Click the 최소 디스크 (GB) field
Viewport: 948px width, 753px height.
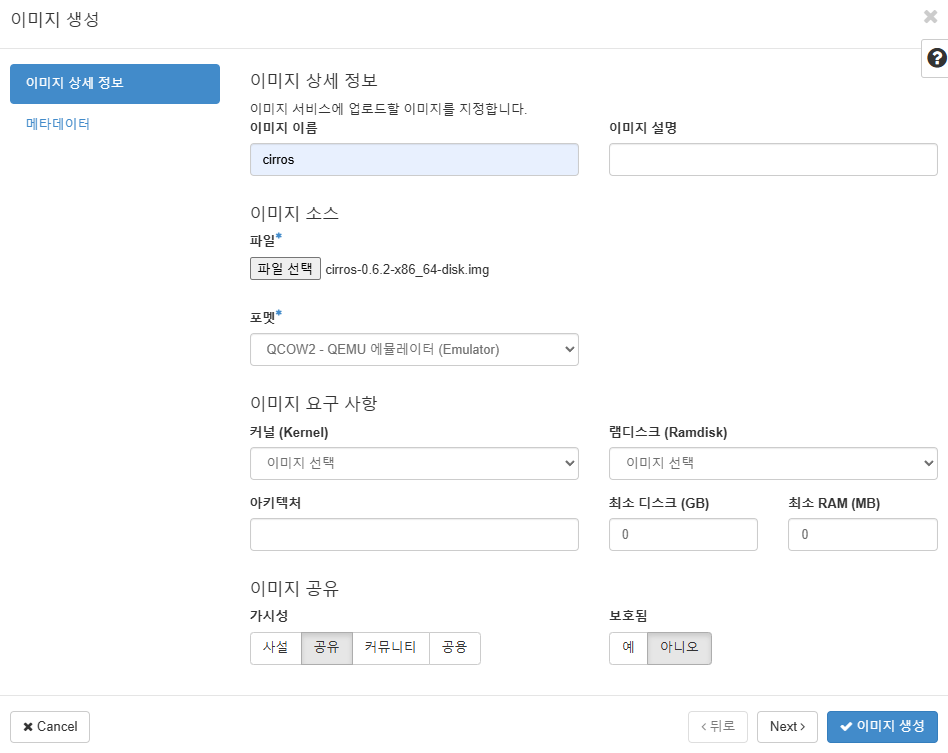[x=683, y=535]
